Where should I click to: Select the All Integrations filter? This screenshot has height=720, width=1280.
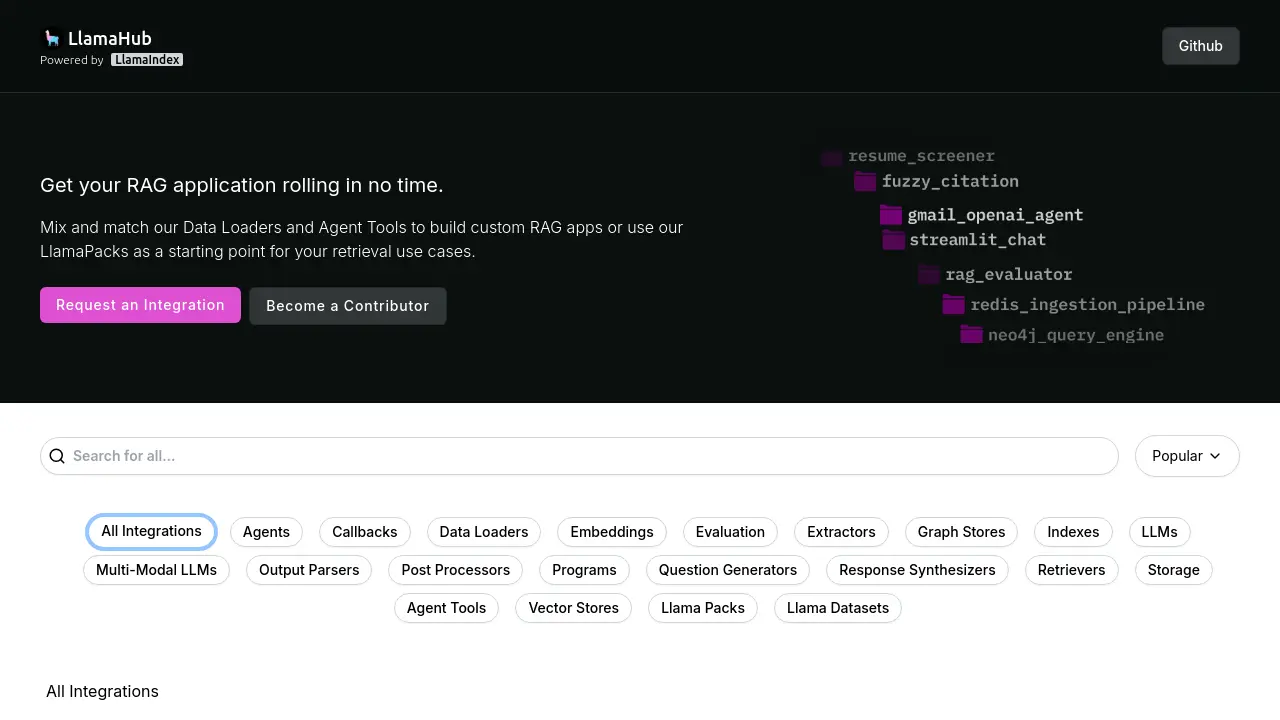151,531
